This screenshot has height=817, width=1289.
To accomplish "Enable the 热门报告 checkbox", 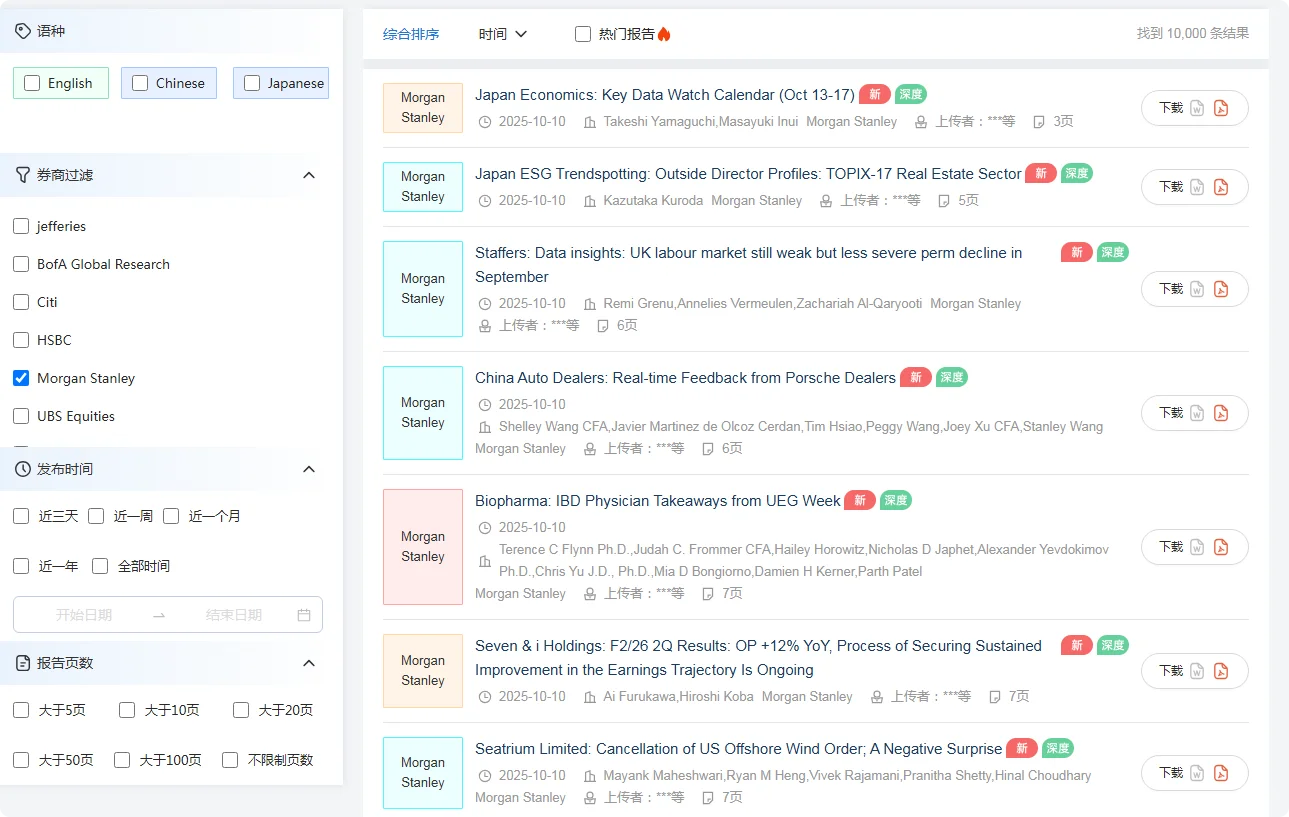I will pos(583,34).
